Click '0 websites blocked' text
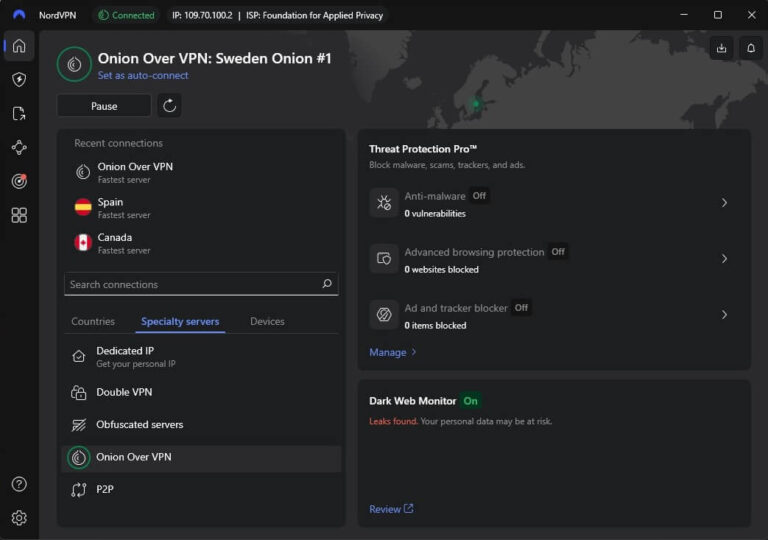 [441, 270]
